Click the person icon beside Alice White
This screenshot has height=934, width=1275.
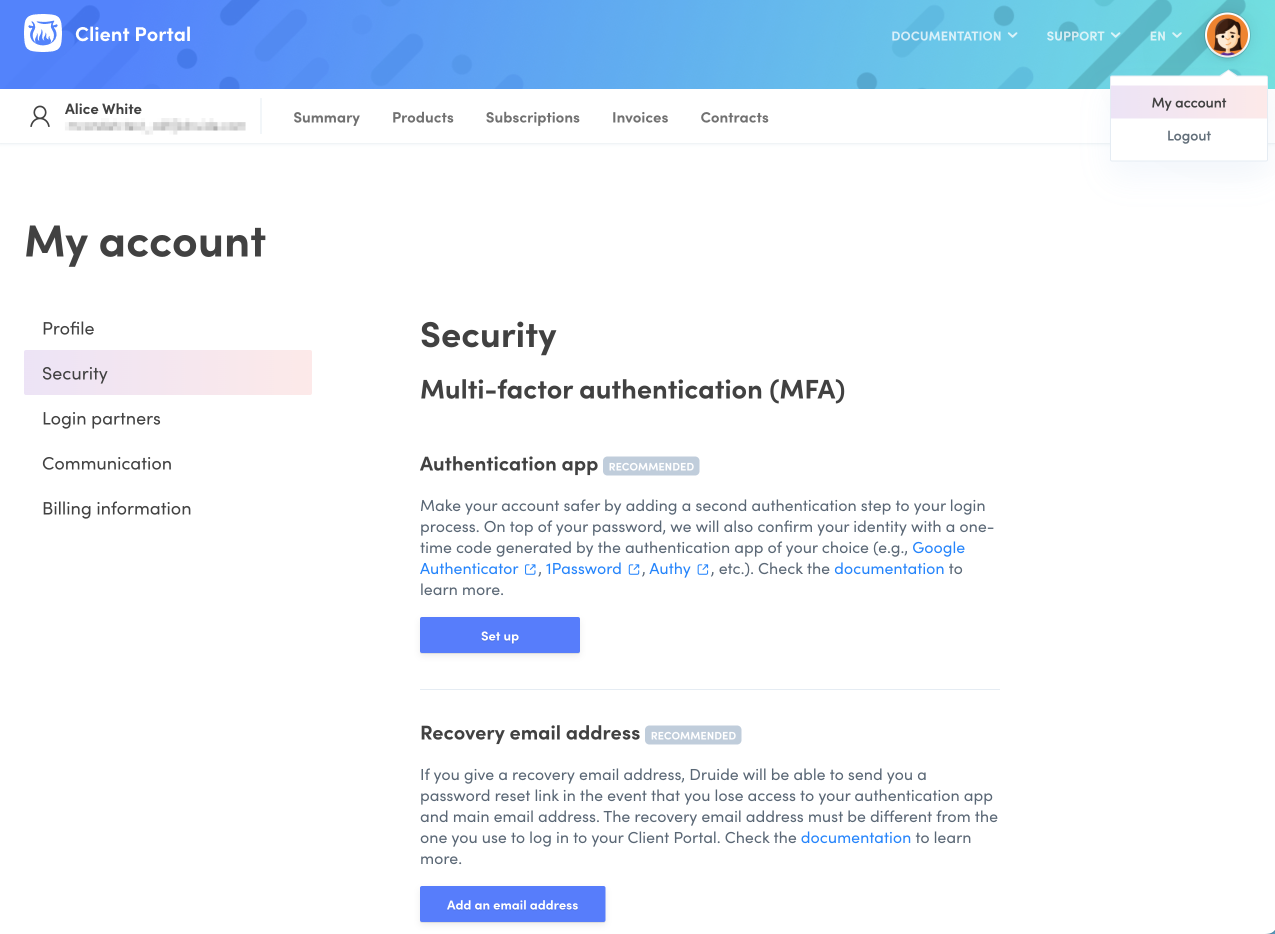tap(40, 117)
